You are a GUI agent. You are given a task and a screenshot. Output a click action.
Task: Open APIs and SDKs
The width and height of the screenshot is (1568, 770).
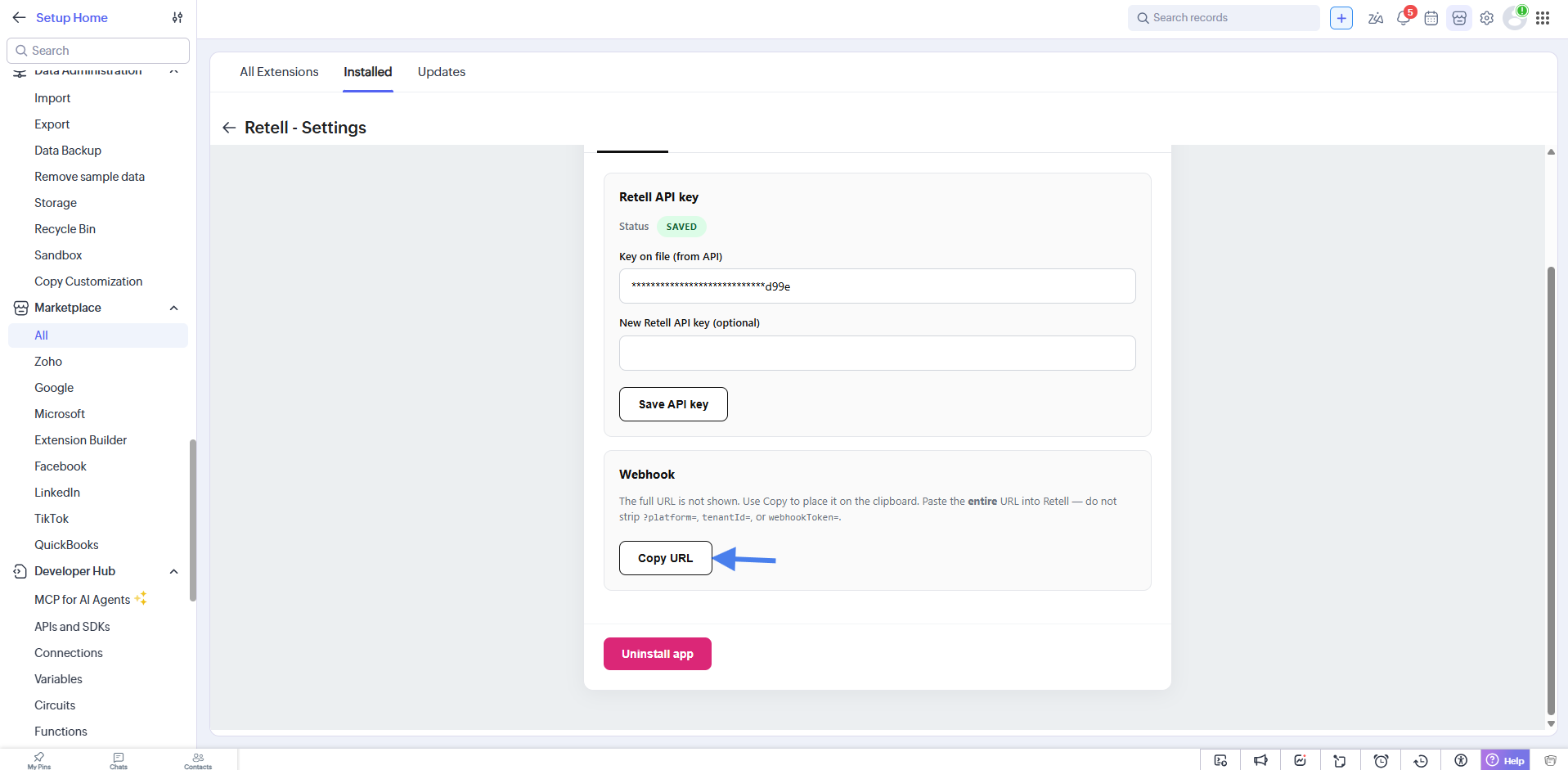pos(72,627)
